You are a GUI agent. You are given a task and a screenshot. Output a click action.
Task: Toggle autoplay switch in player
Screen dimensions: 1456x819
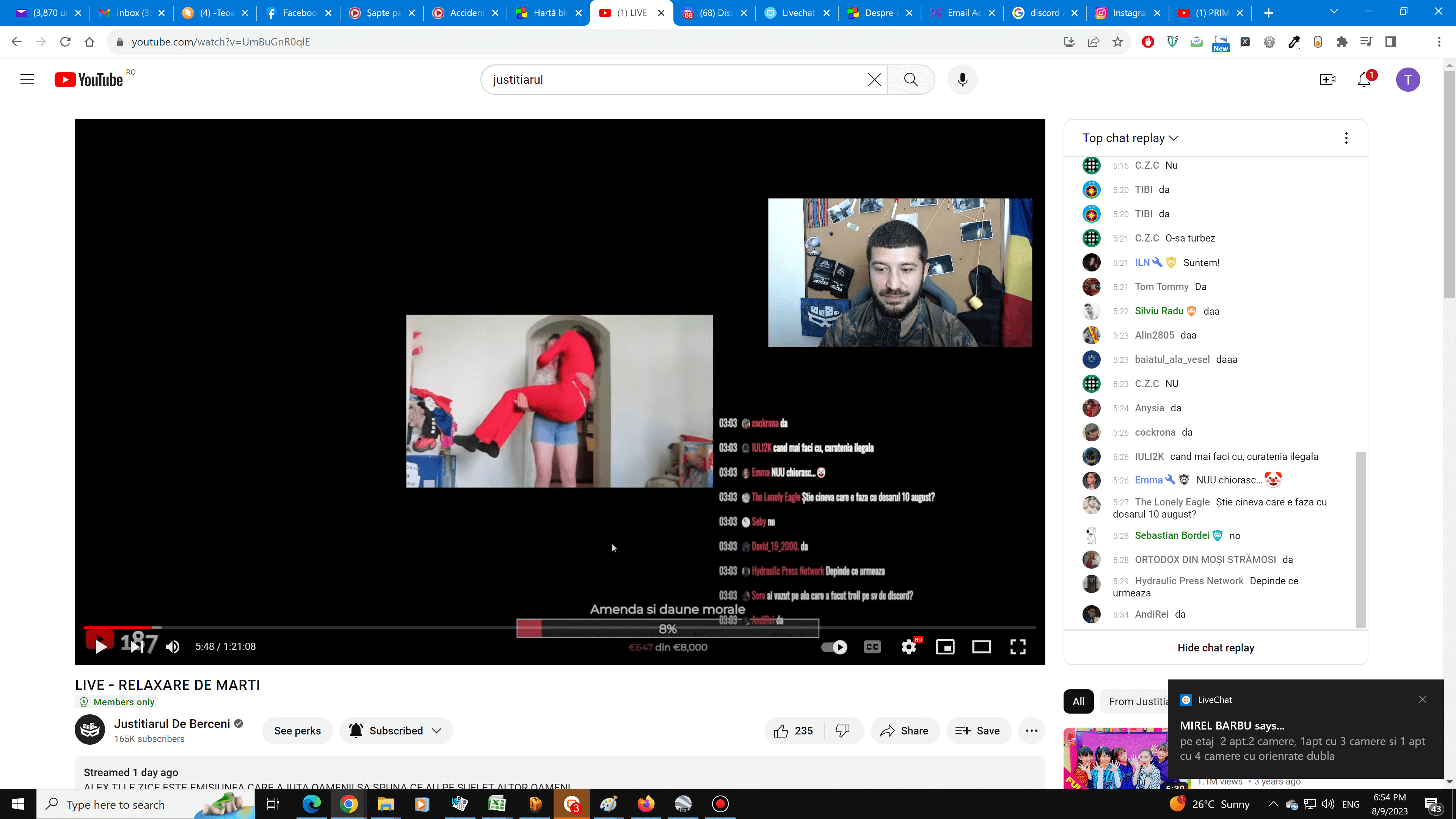[x=834, y=647]
